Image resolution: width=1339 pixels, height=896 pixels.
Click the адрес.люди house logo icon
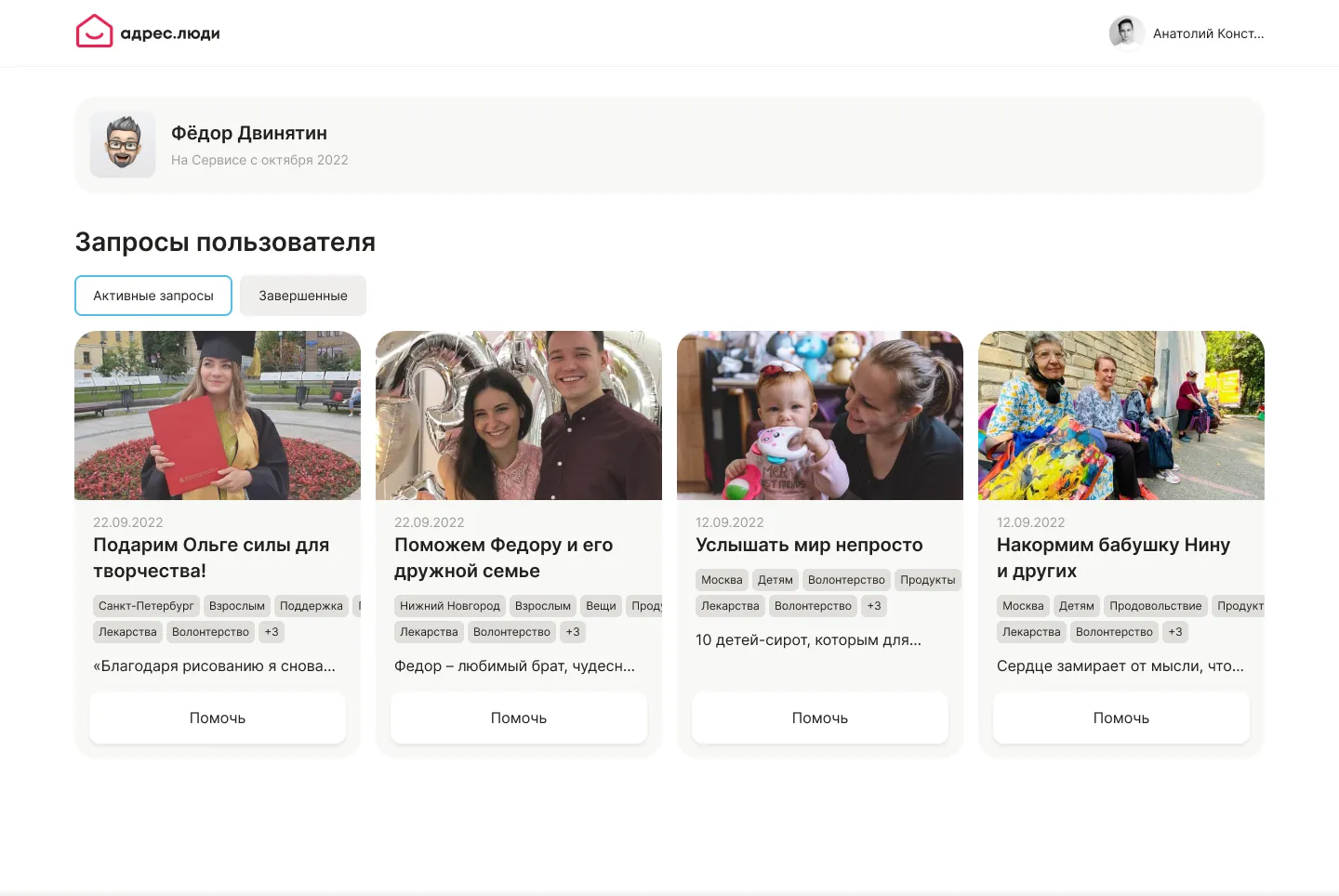click(94, 32)
